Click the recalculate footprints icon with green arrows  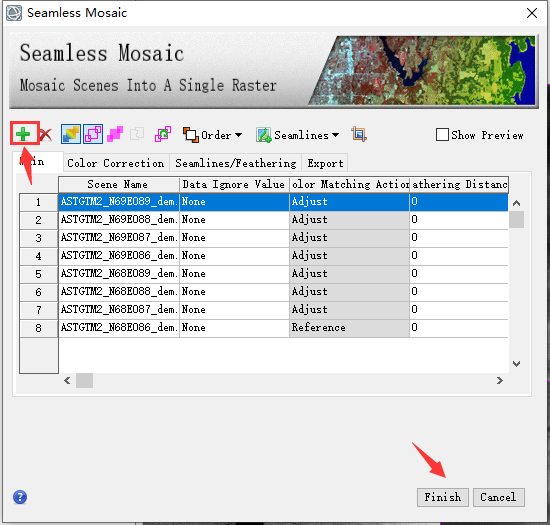(163, 134)
